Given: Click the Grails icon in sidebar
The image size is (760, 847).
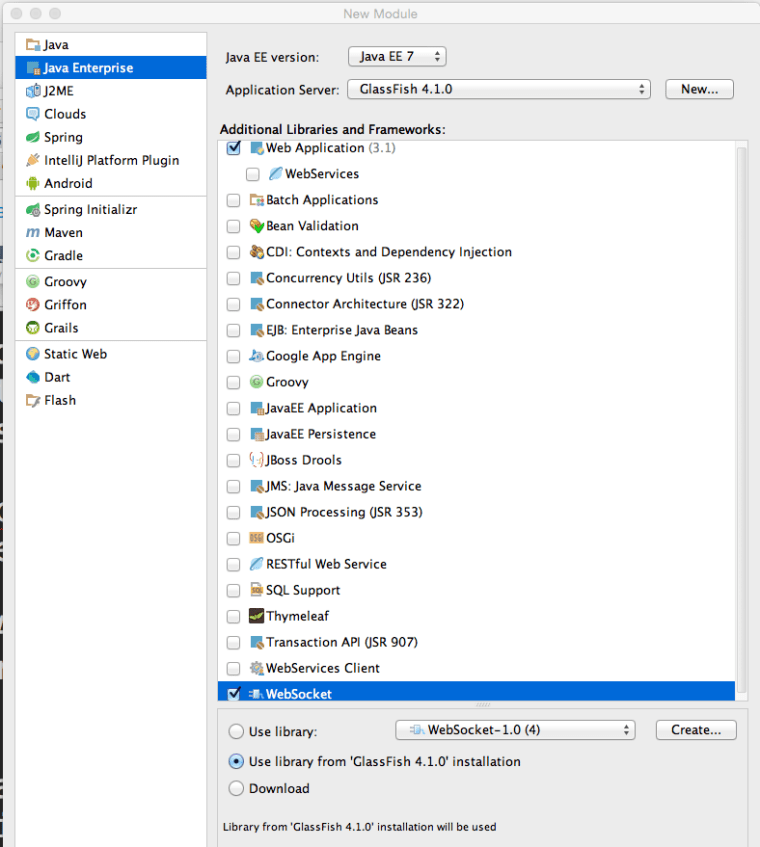Looking at the screenshot, I should pos(33,327).
